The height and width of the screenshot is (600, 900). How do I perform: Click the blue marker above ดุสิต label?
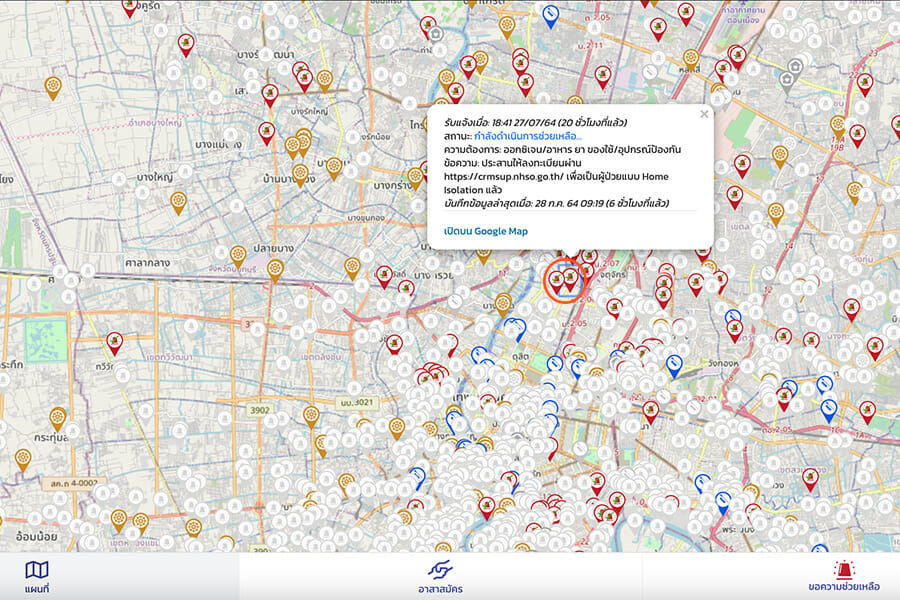pyautogui.click(x=515, y=328)
